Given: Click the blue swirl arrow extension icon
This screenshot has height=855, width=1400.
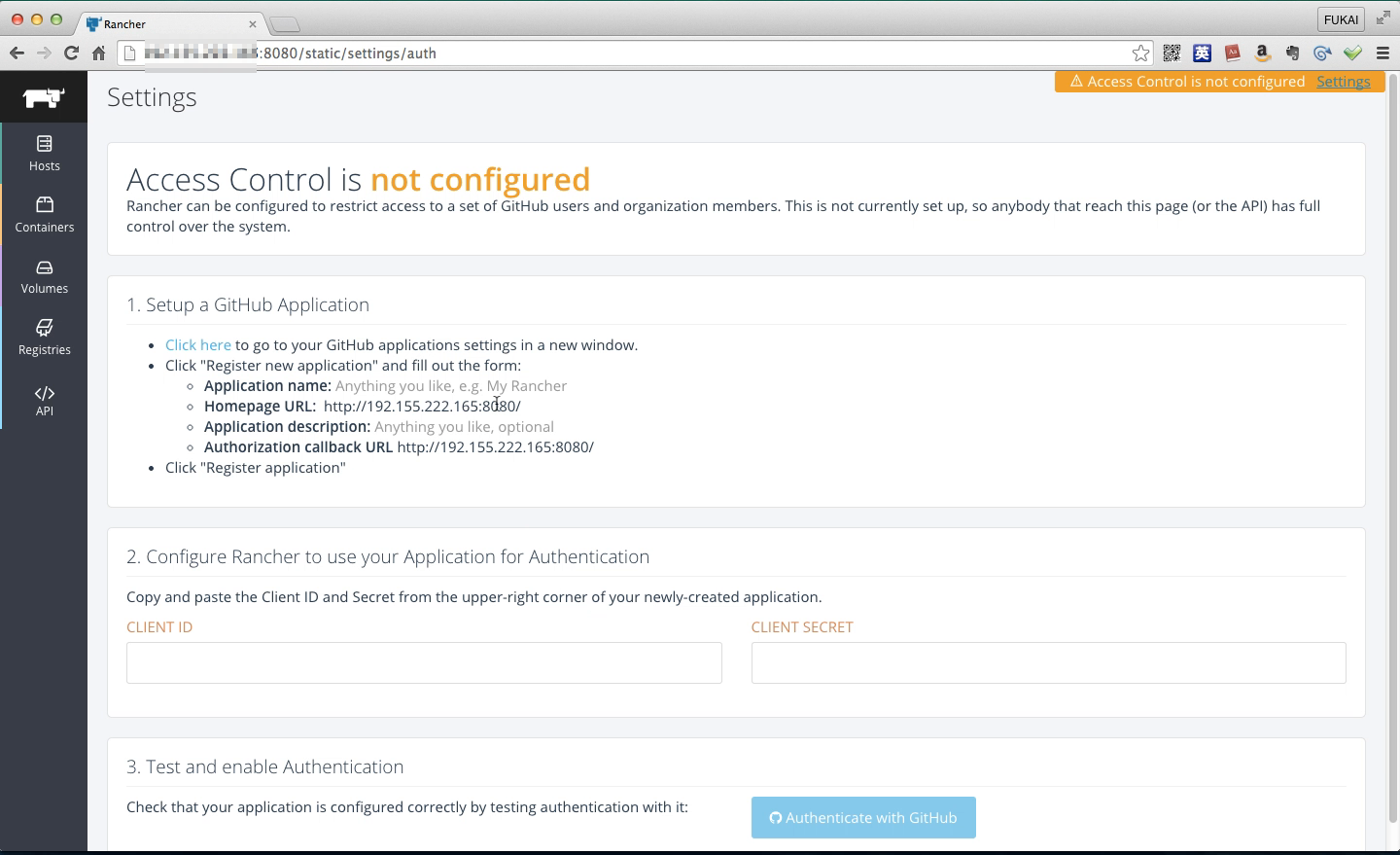Looking at the screenshot, I should (x=1322, y=53).
